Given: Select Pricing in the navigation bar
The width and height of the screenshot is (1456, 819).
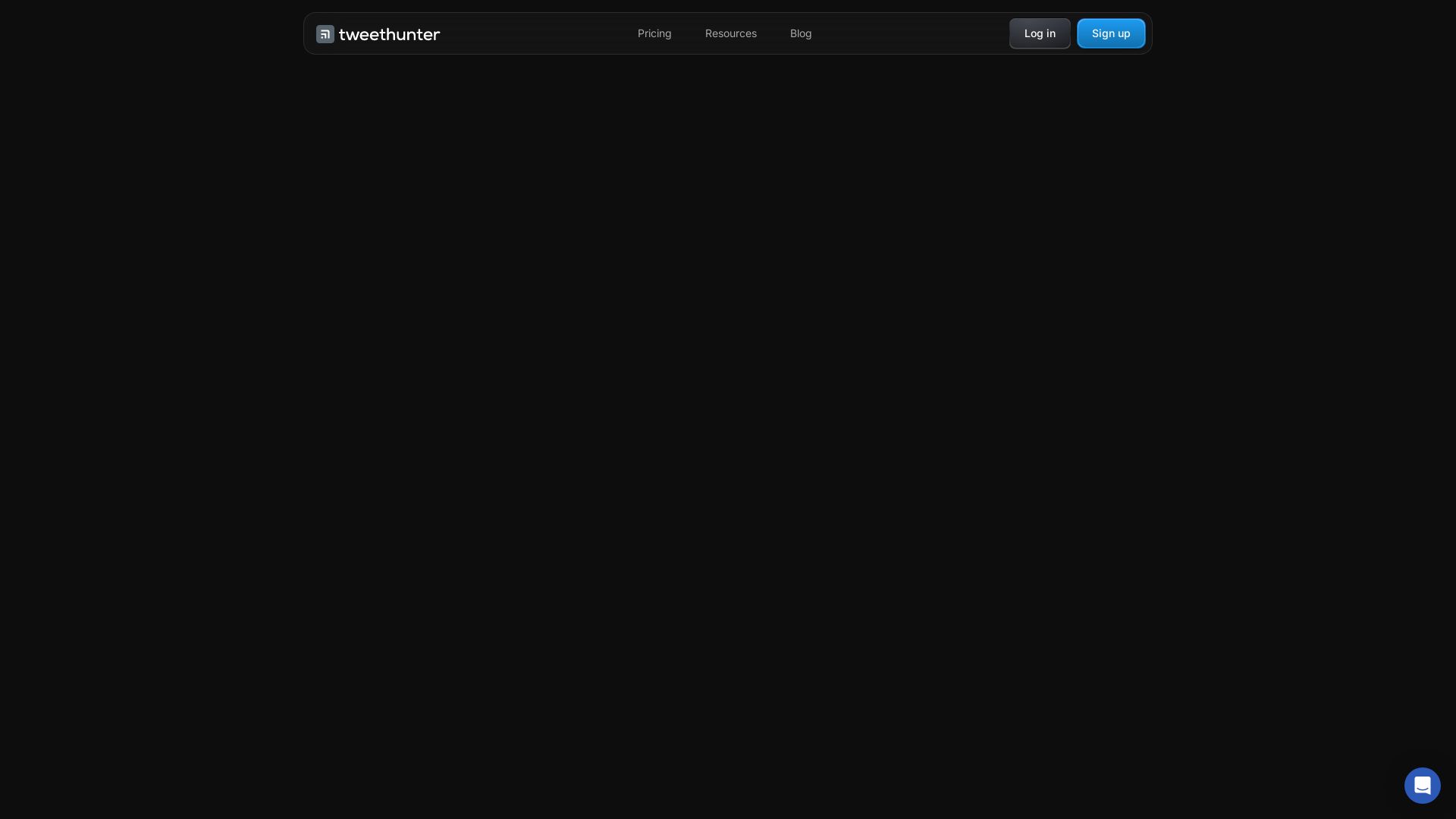Looking at the screenshot, I should pos(654,33).
